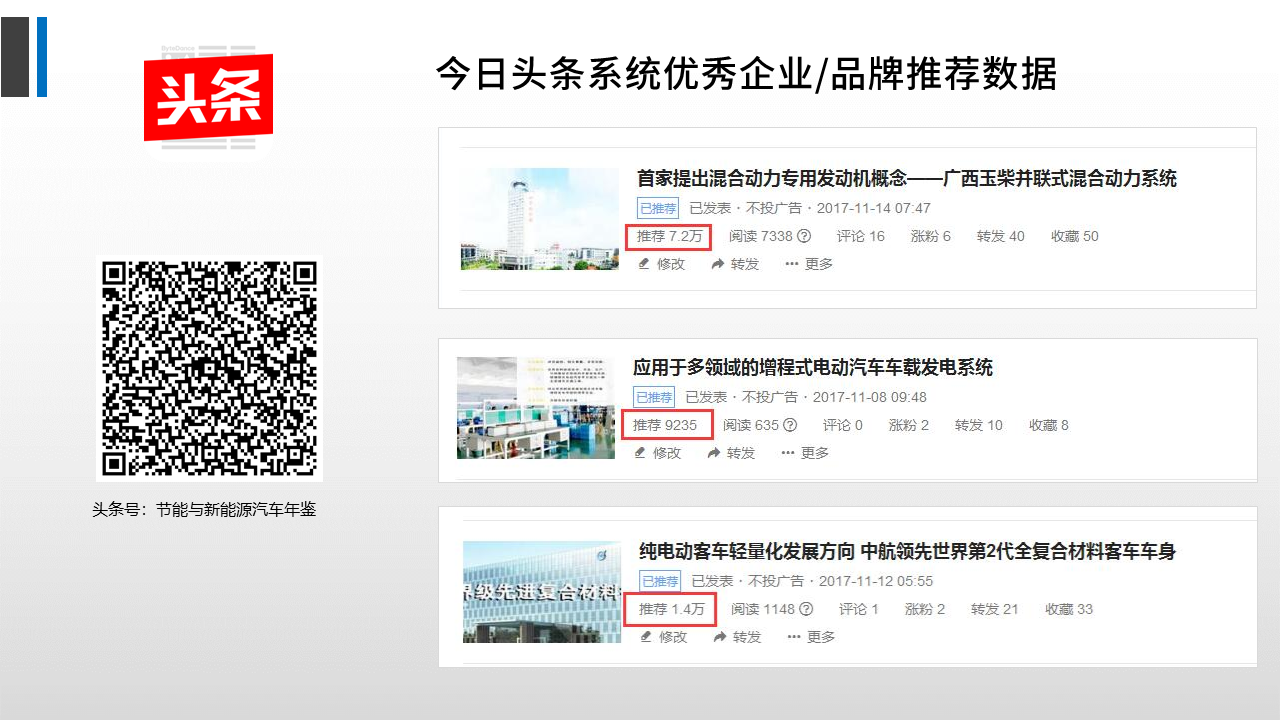
Task: Click 收藏 33 count
Action: click(1070, 609)
